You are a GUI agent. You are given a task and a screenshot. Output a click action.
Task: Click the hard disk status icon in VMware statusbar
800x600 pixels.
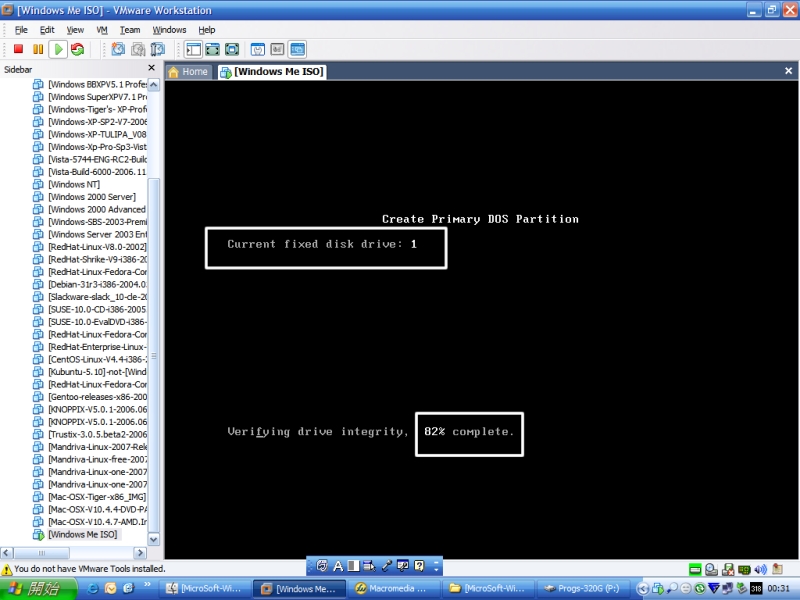coord(695,569)
